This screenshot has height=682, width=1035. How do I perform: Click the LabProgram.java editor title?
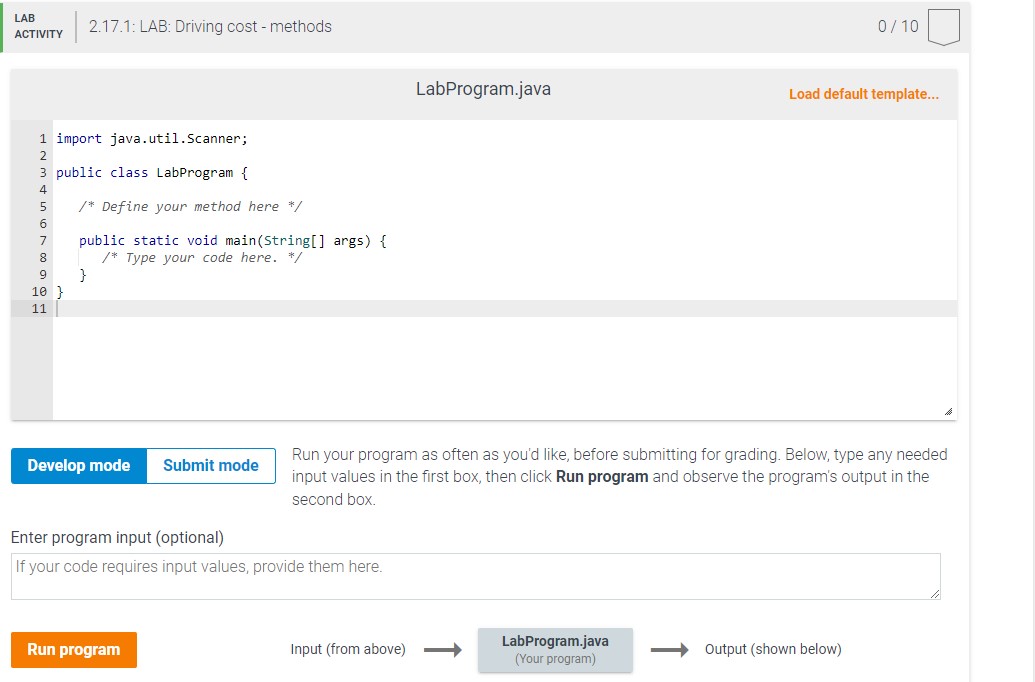click(x=483, y=89)
